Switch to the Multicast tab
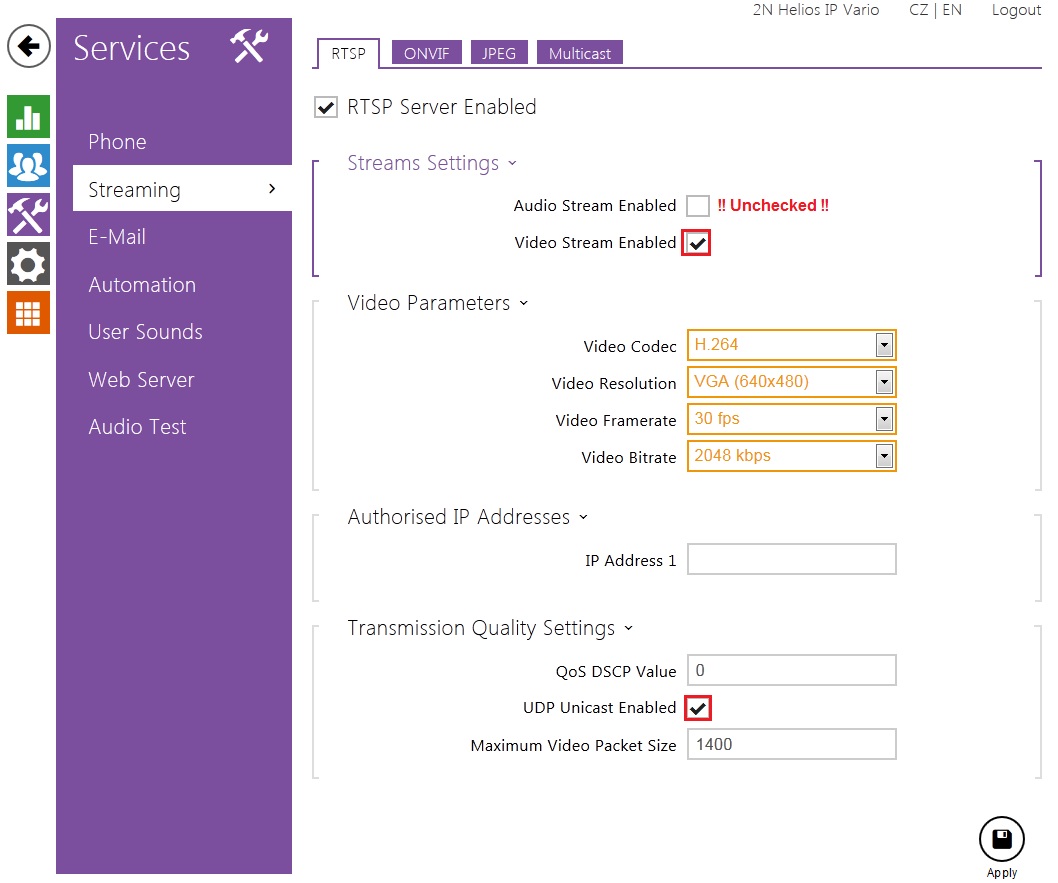Screen dimensions: 1058x883 [x=579, y=54]
